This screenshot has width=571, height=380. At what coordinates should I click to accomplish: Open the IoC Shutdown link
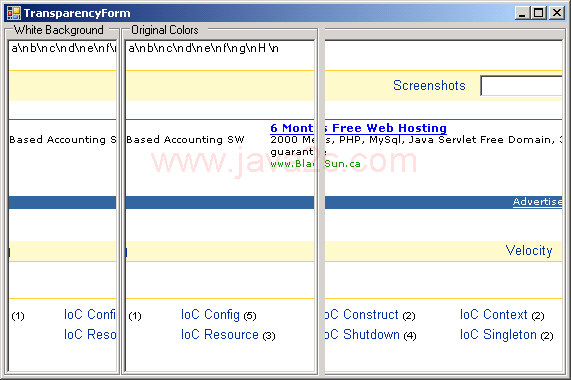pos(362,335)
